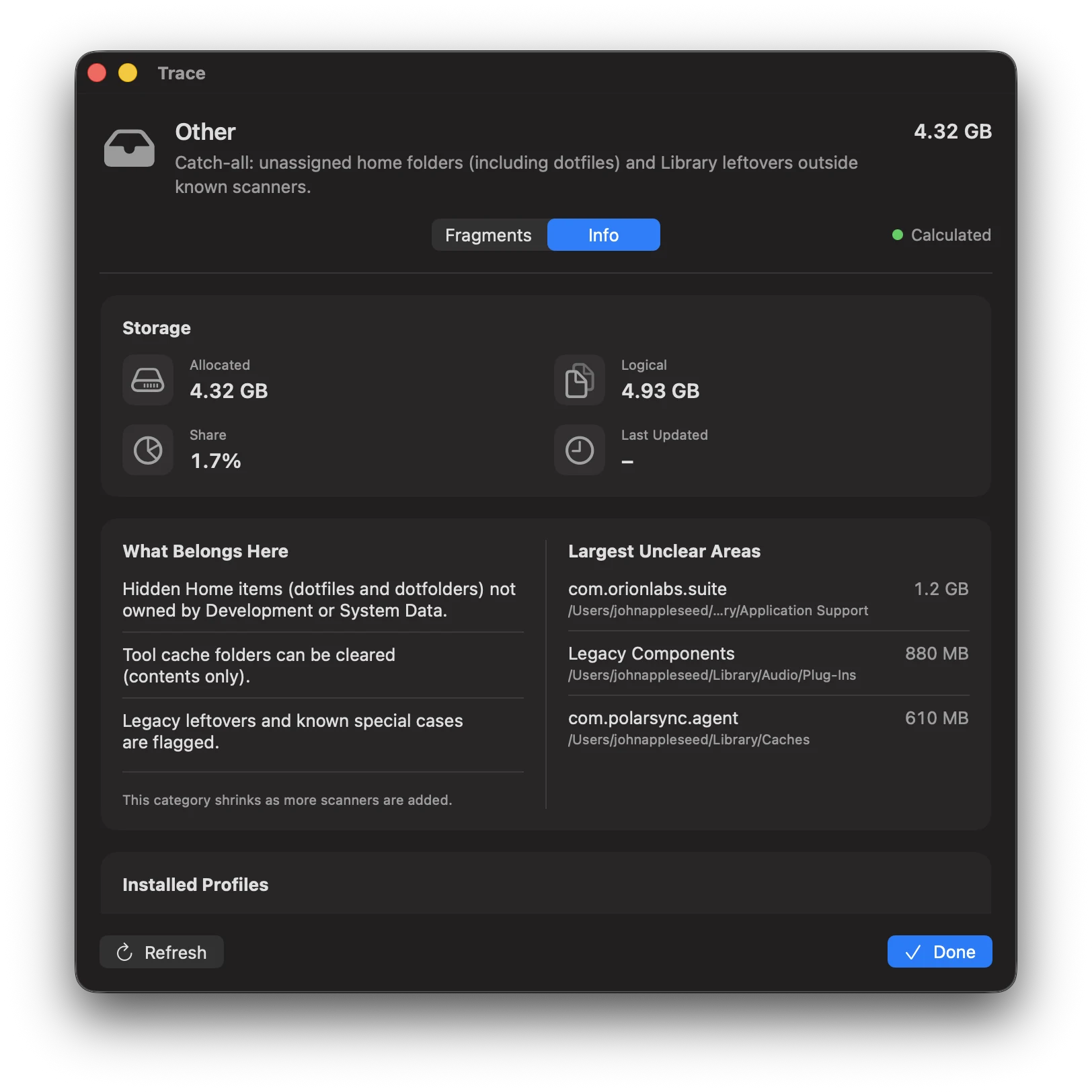Click the category shrinks footnote
This screenshot has width=1092, height=1092.
[x=287, y=800]
